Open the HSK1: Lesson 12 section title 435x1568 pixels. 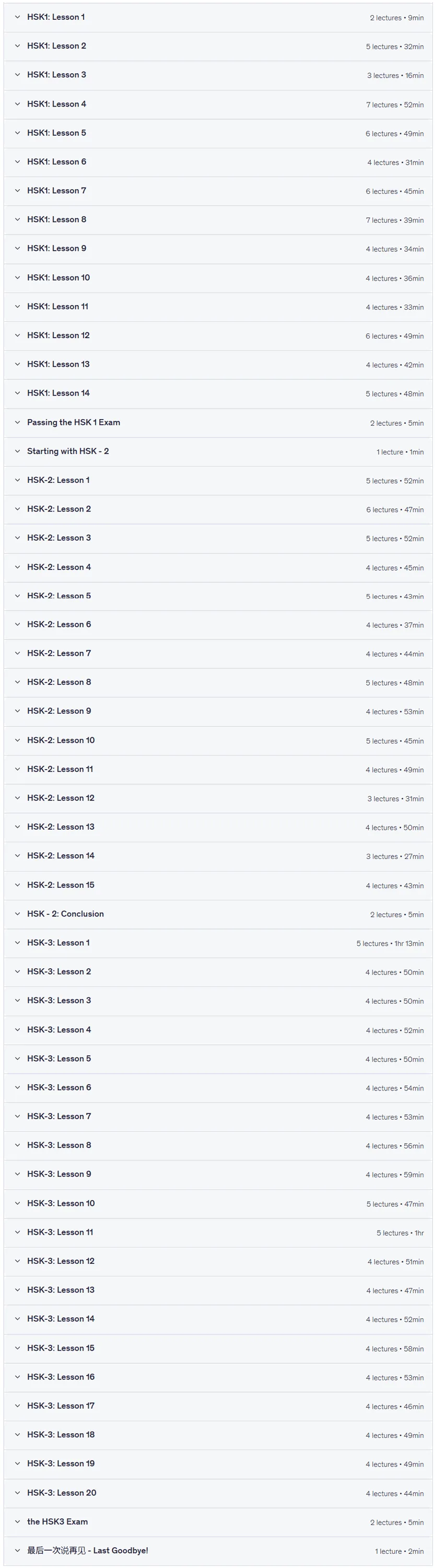[58, 335]
